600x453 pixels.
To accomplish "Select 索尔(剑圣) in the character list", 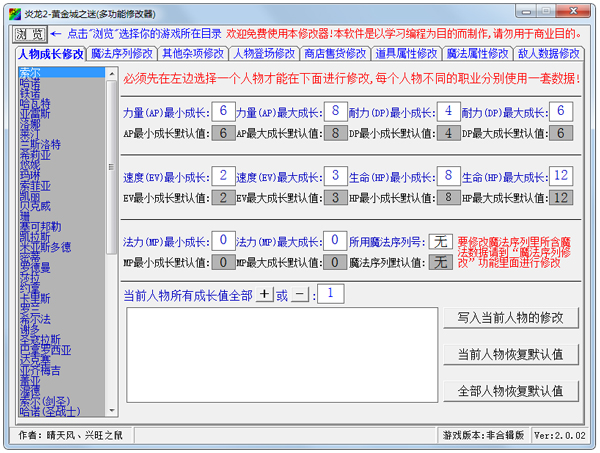I will (x=43, y=401).
